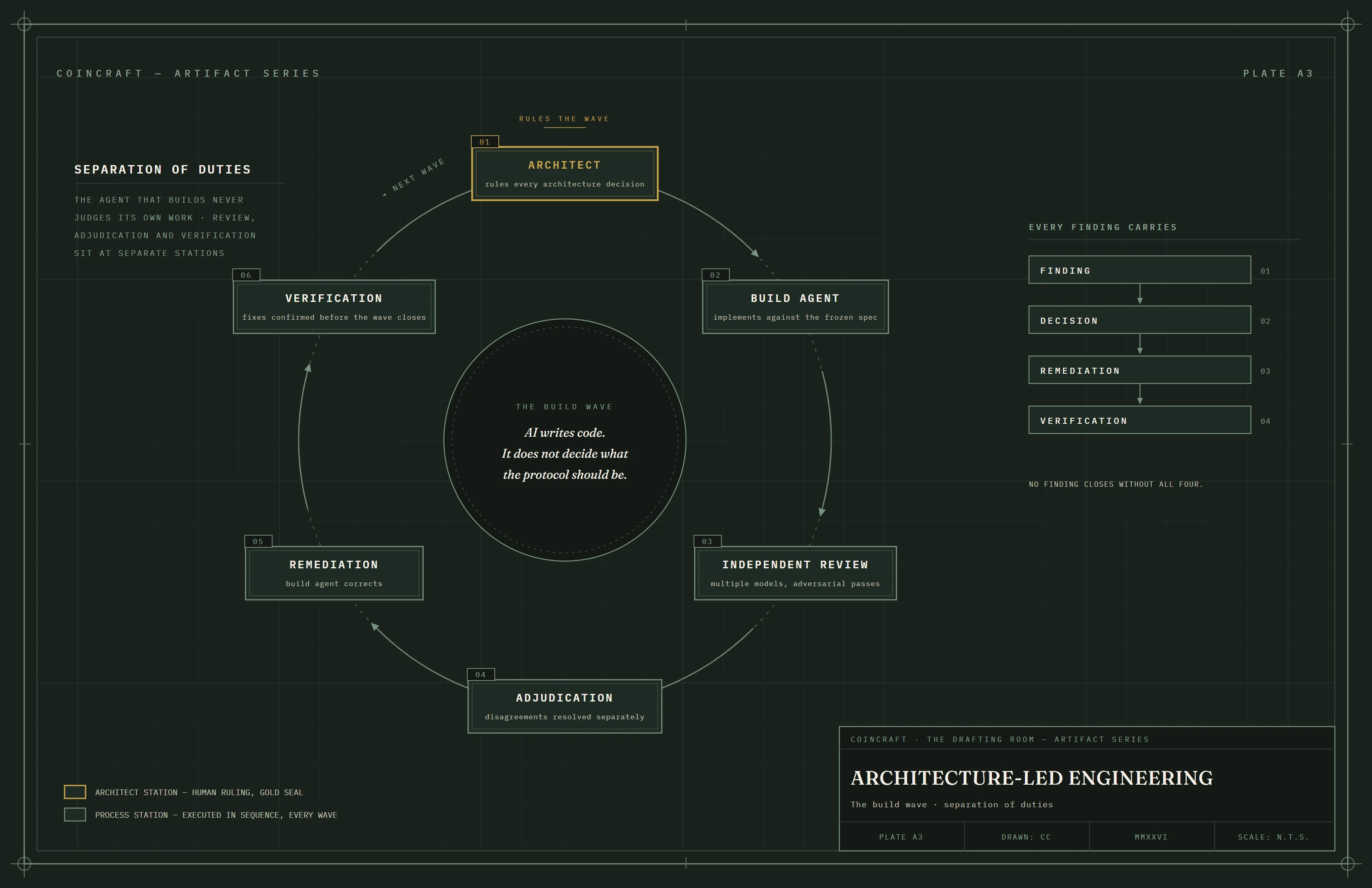Click the 'PLATE A3' title block cell
Viewport: 1372px width, 888px height.
[901, 837]
